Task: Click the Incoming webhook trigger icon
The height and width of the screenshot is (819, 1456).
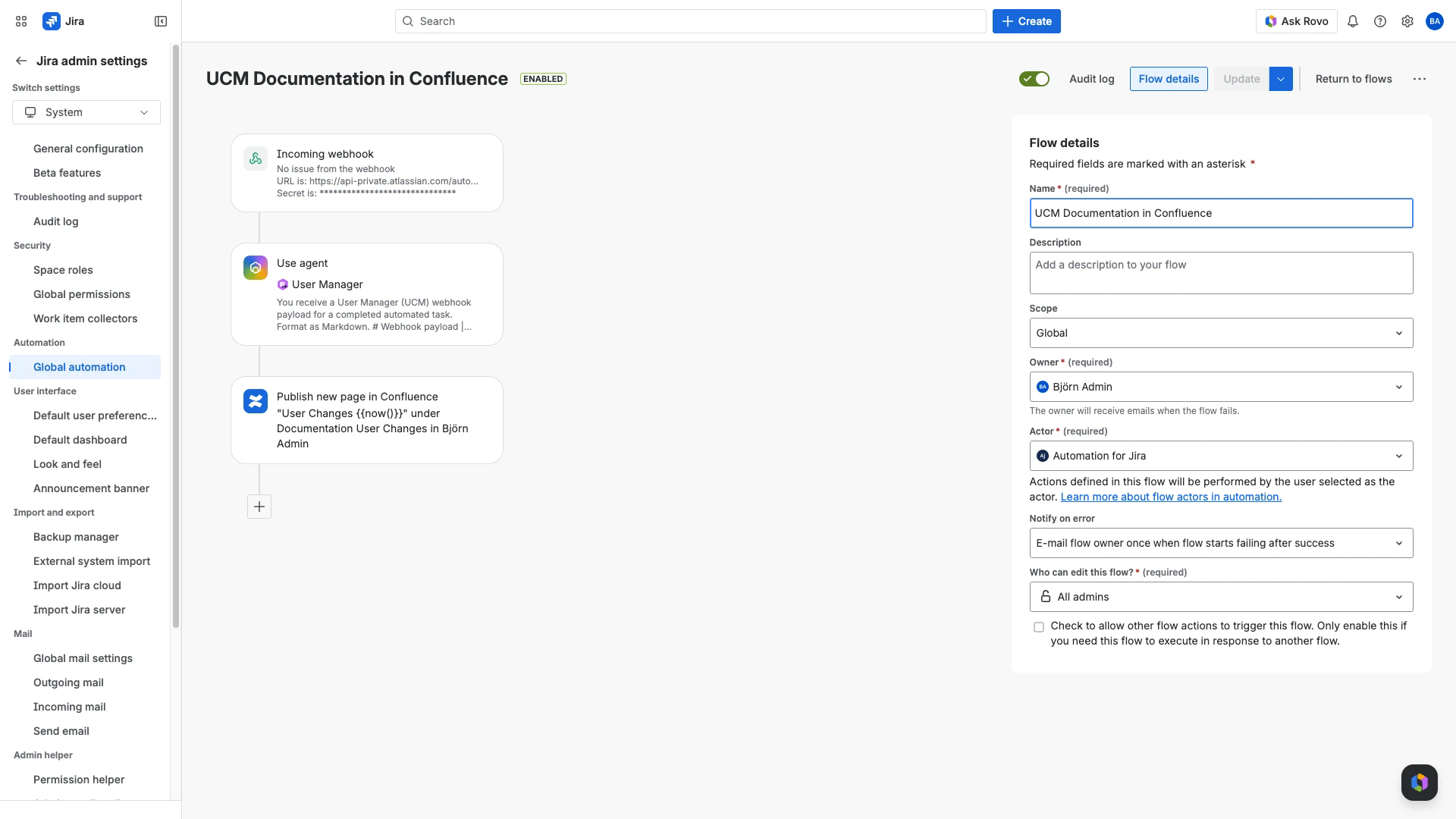Action: coord(256,158)
